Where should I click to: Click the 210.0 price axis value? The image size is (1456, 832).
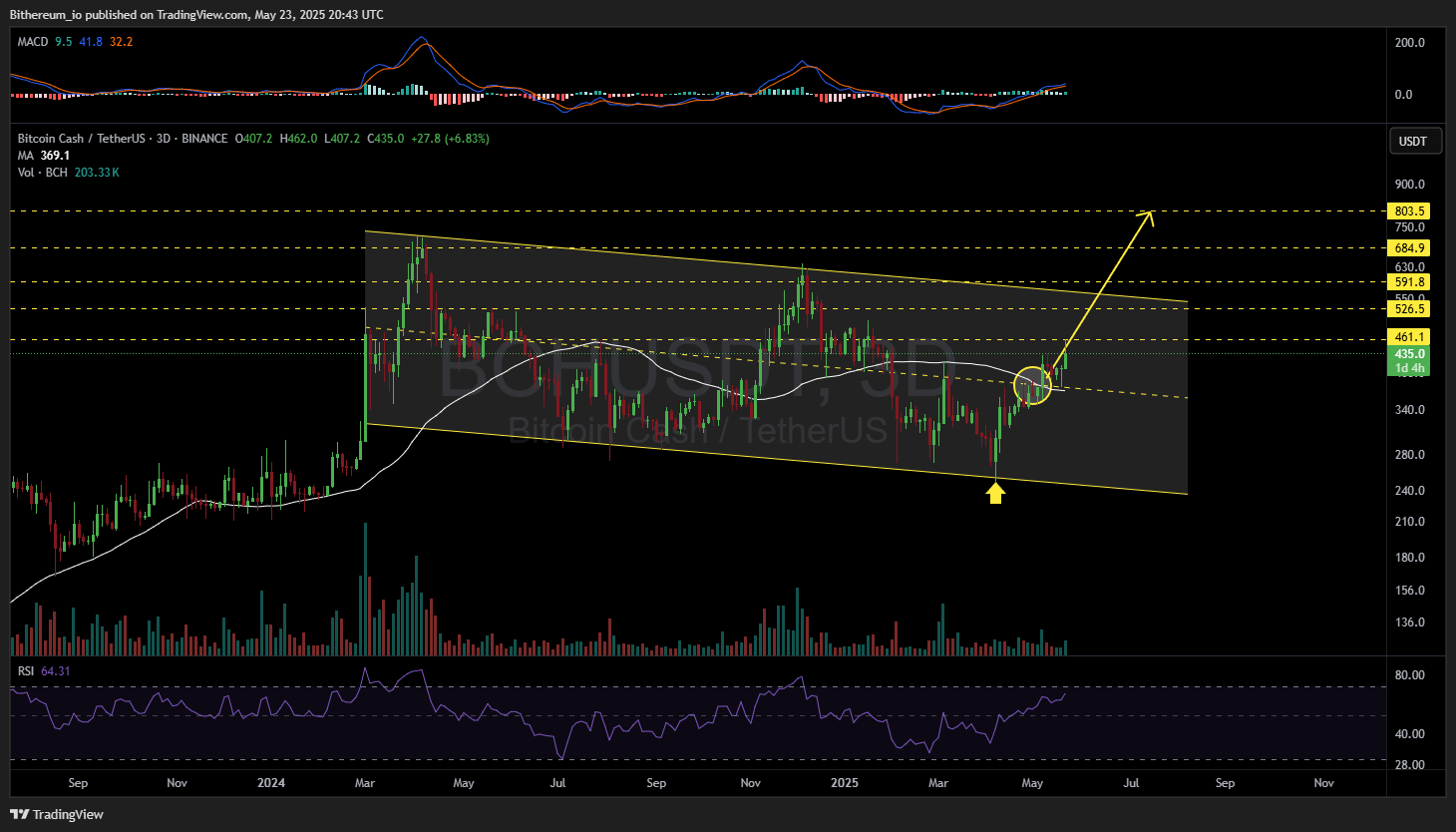point(1409,522)
